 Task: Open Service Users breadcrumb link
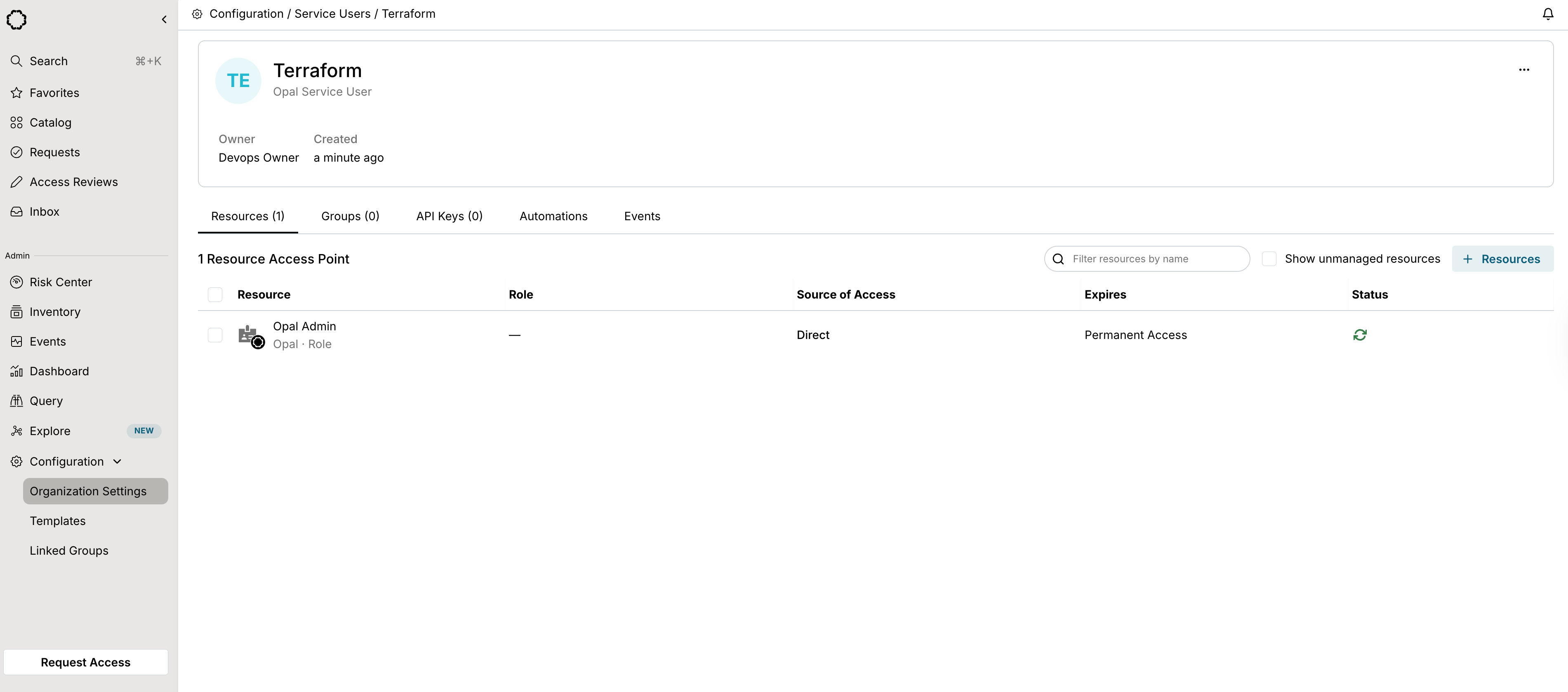[x=332, y=14]
